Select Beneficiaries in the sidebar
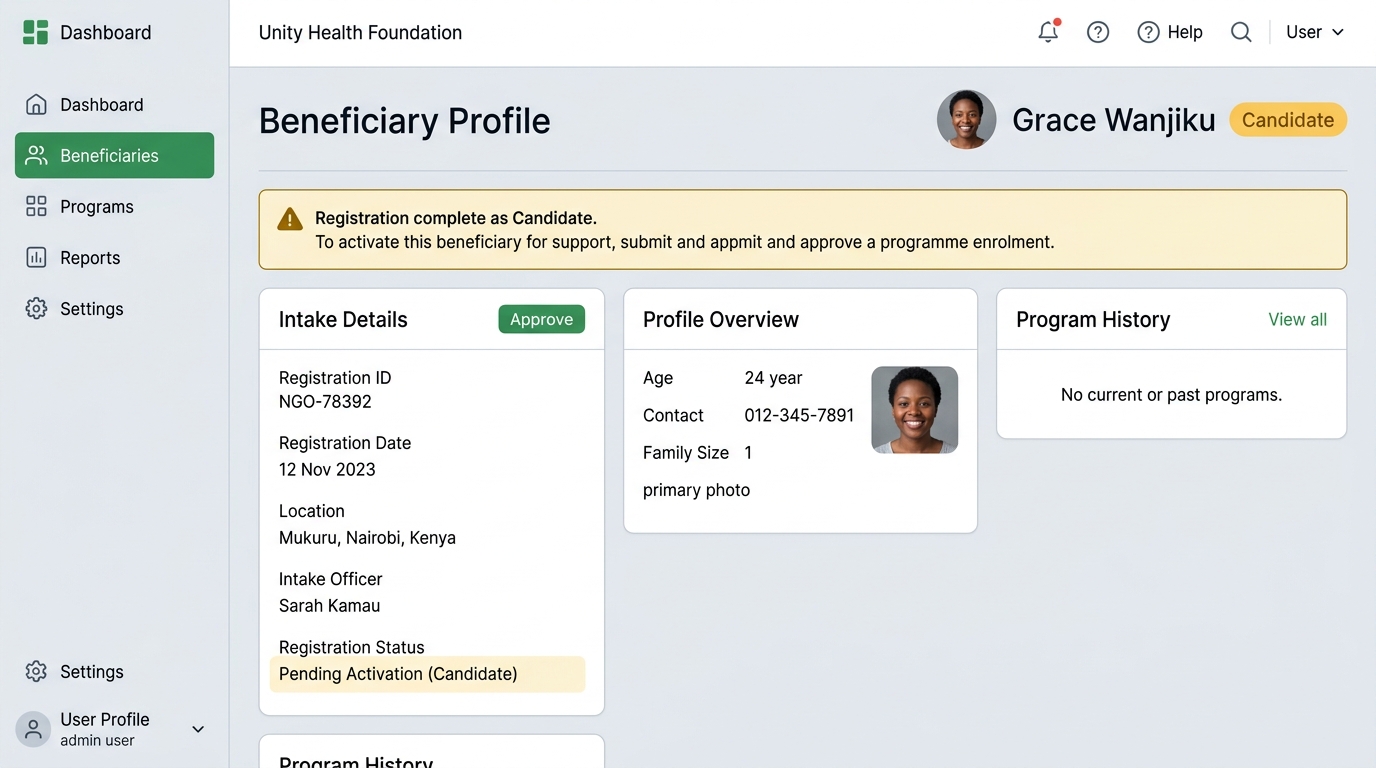This screenshot has width=1376, height=768. point(115,156)
